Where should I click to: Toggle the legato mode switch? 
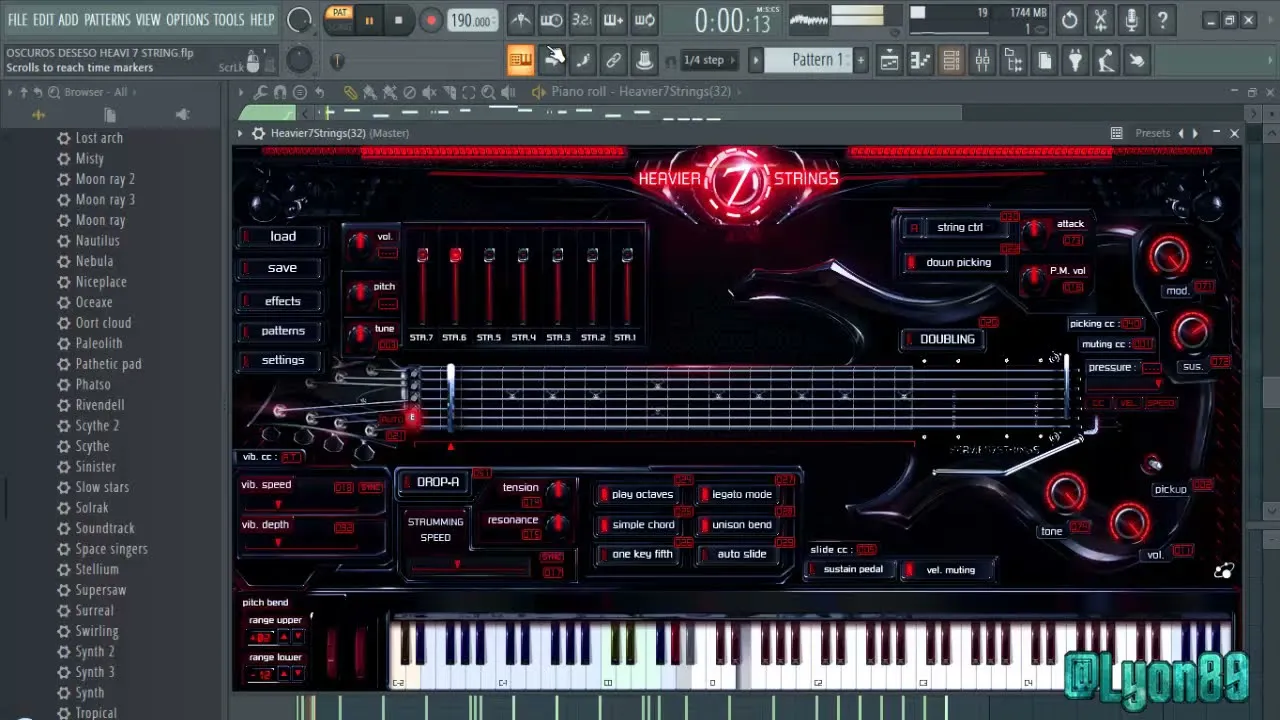[x=741, y=494]
